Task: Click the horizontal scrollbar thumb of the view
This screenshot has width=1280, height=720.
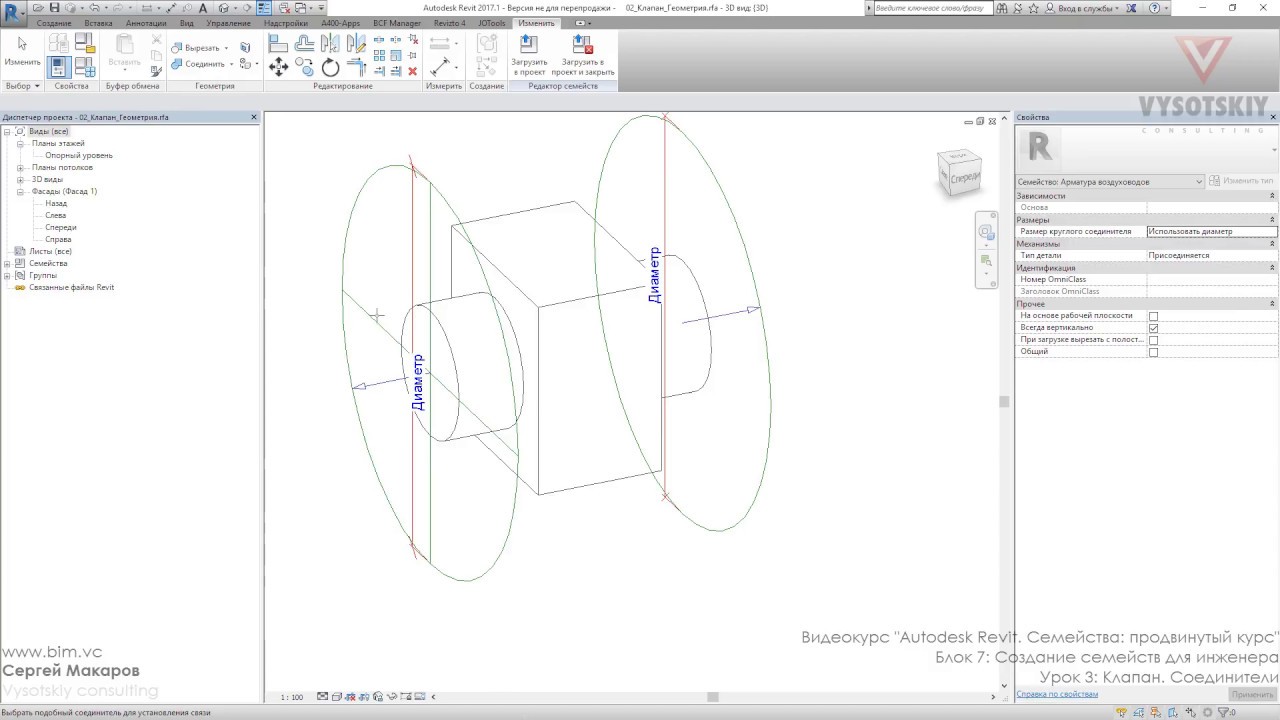Action: click(x=713, y=697)
